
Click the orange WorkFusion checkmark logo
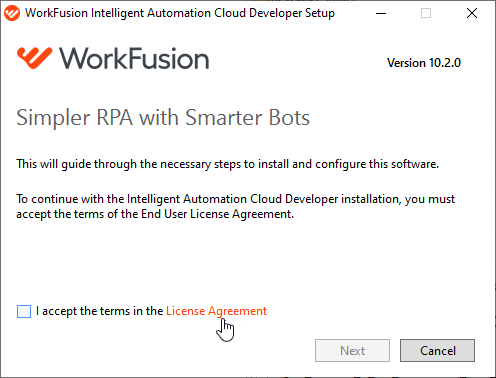pos(35,58)
